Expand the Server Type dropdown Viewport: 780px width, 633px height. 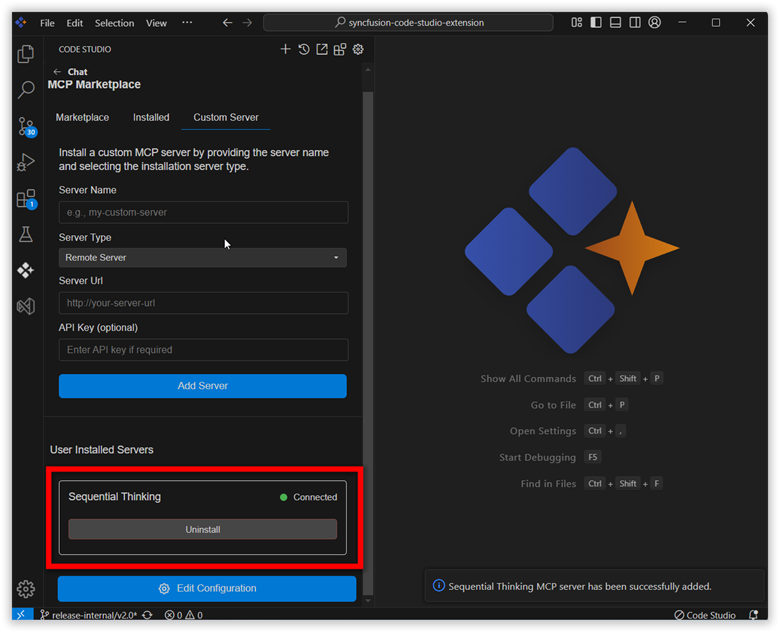[x=202, y=258]
